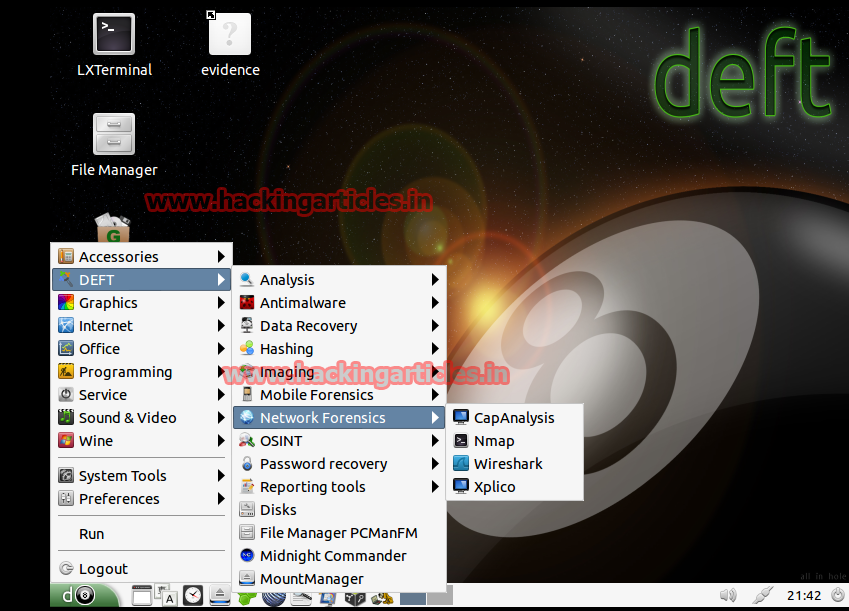Click the deft 8-ball start menu button
This screenshot has width=849, height=611.
click(x=84, y=596)
